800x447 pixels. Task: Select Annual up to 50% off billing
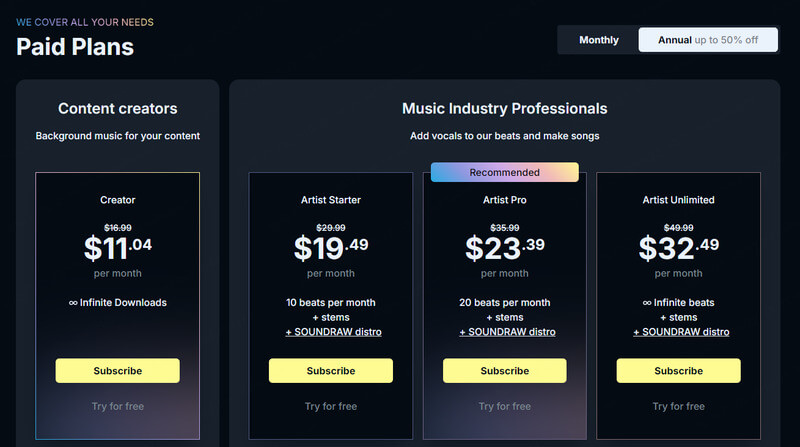pos(708,40)
